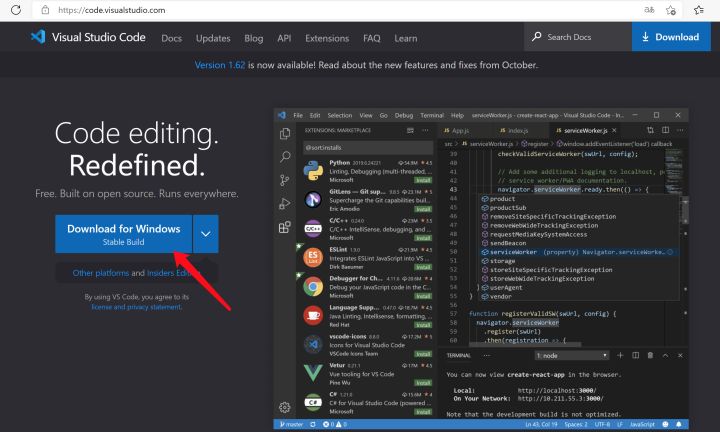Open the Explorer files icon in the sidebar
Viewport: 720px width, 432px height.
[x=285, y=134]
